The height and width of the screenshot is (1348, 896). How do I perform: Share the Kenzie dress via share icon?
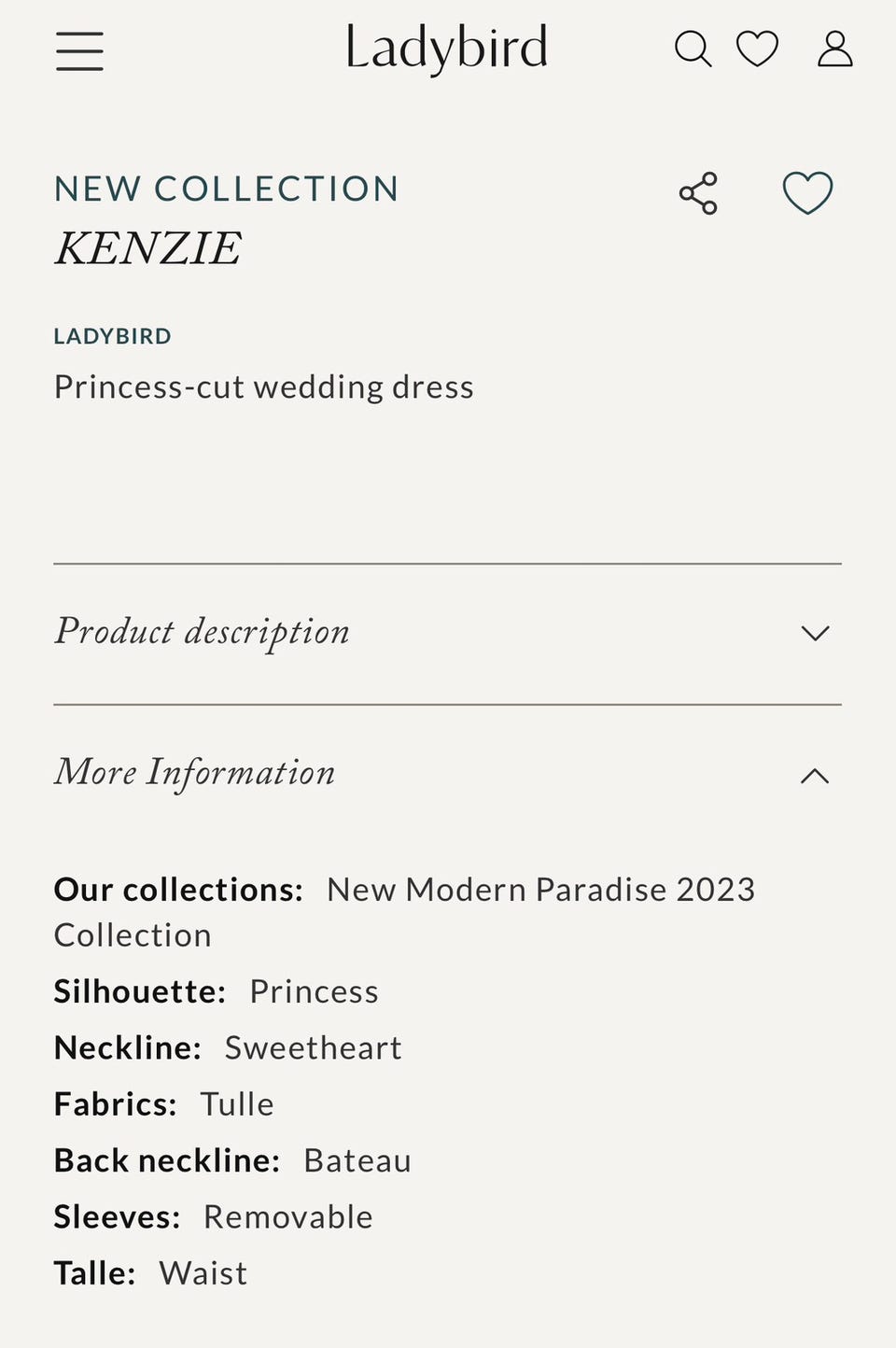tap(698, 193)
